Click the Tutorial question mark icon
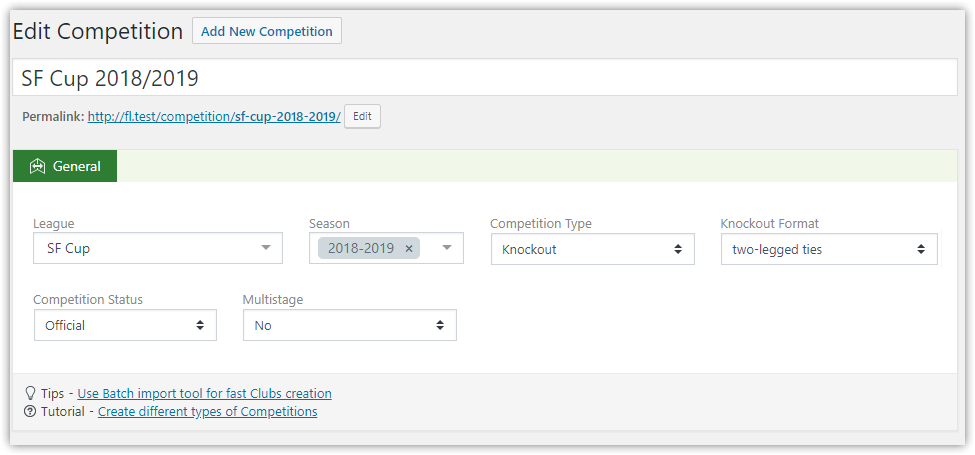The height and width of the screenshot is (455, 975). point(30,411)
